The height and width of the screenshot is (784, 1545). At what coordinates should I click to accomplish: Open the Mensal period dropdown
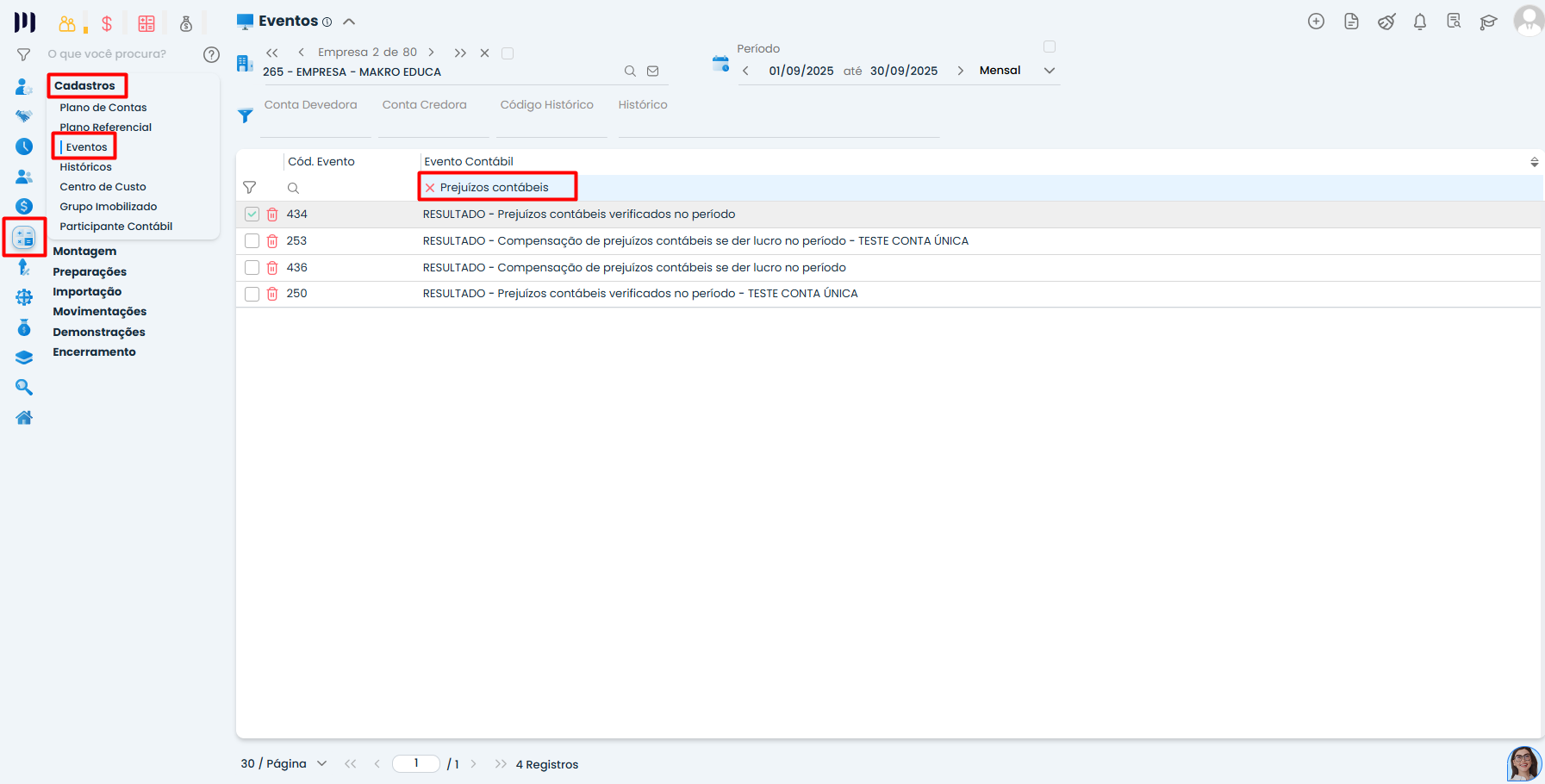(x=1049, y=71)
